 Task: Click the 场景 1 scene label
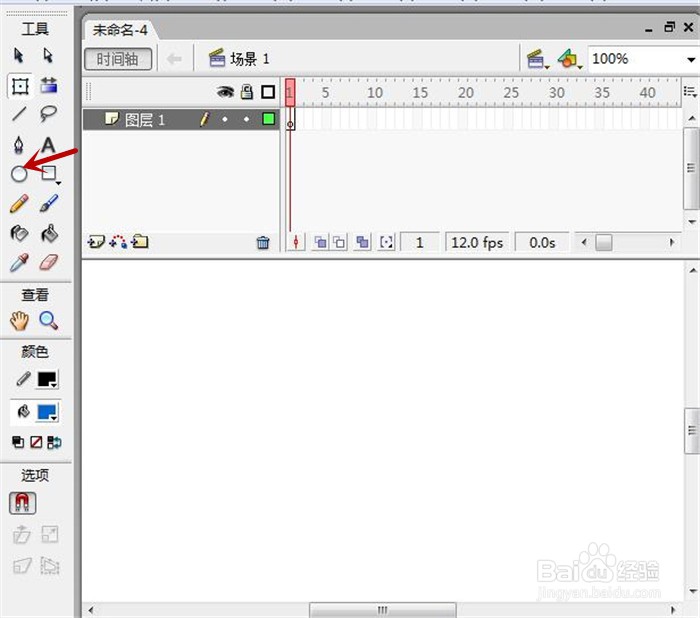point(239,58)
